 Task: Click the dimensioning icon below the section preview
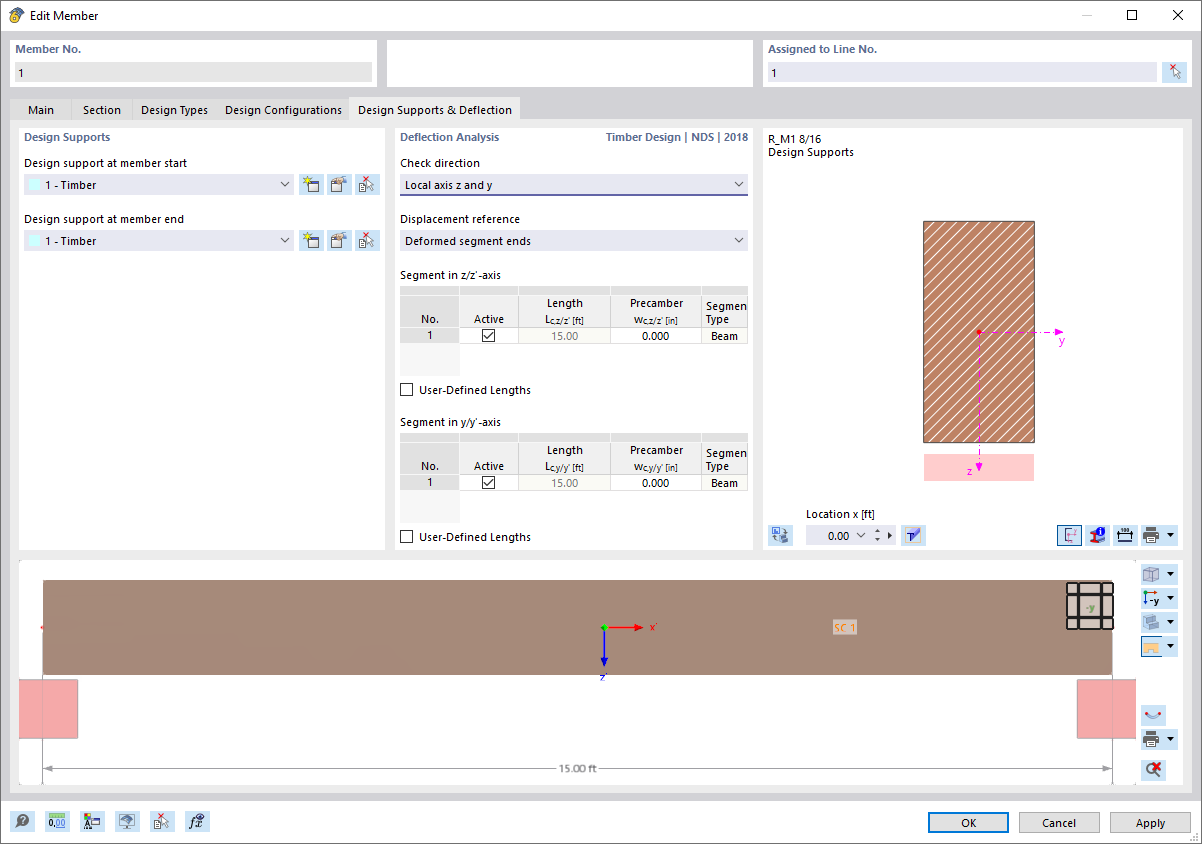1124,535
